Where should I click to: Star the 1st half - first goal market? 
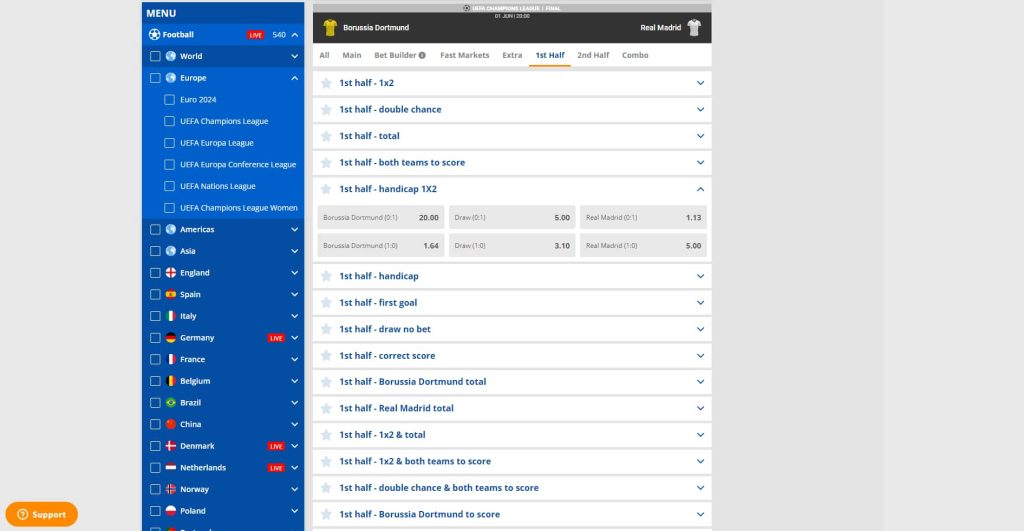tap(326, 303)
